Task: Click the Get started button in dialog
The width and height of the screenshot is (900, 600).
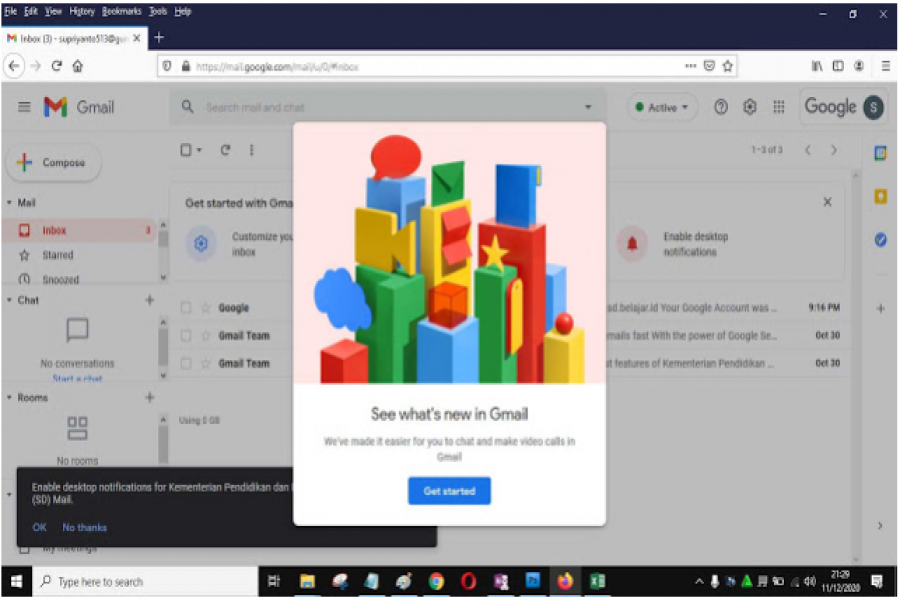Action: [x=449, y=491]
